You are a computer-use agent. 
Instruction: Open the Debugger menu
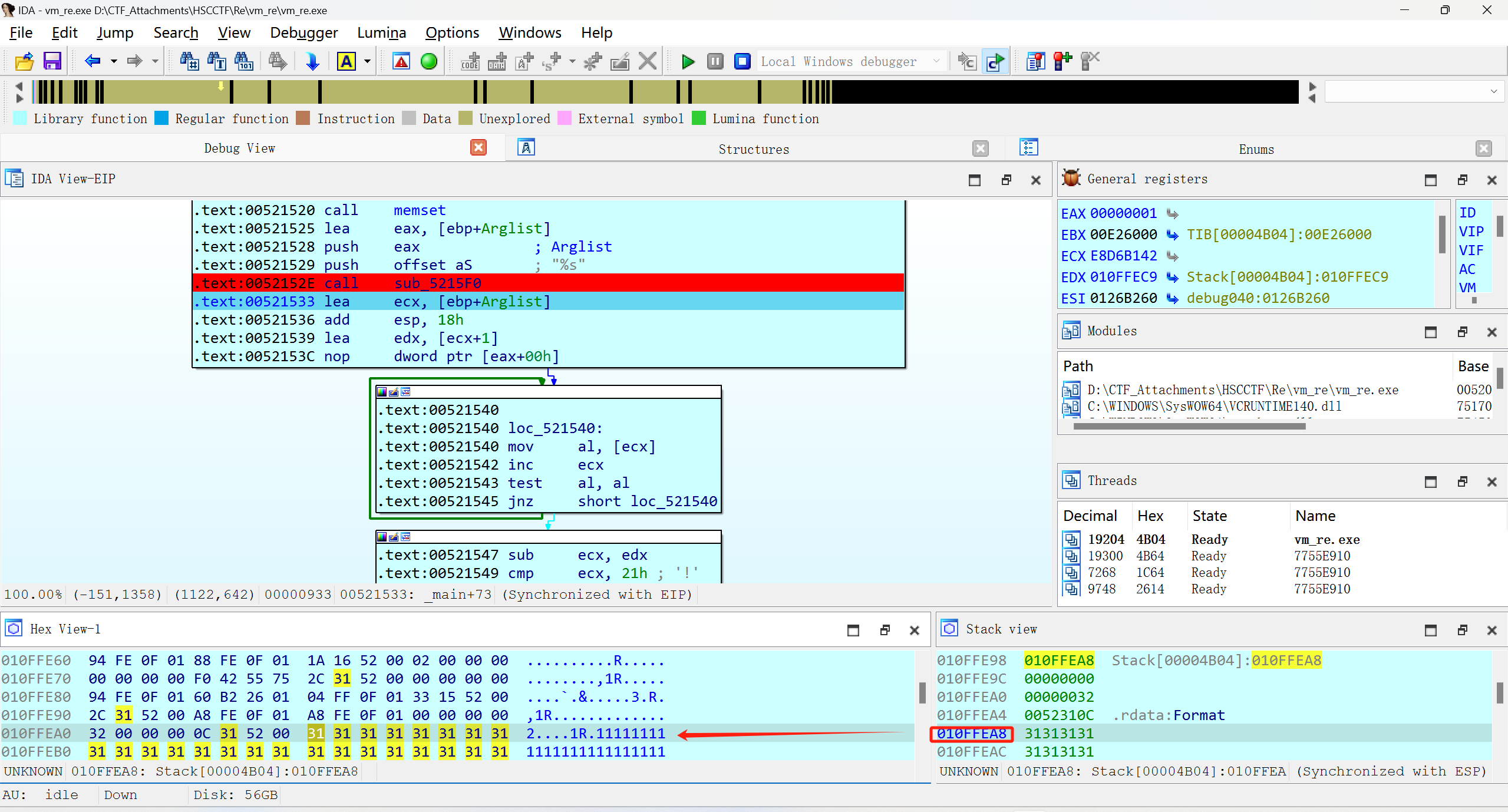pyautogui.click(x=303, y=32)
